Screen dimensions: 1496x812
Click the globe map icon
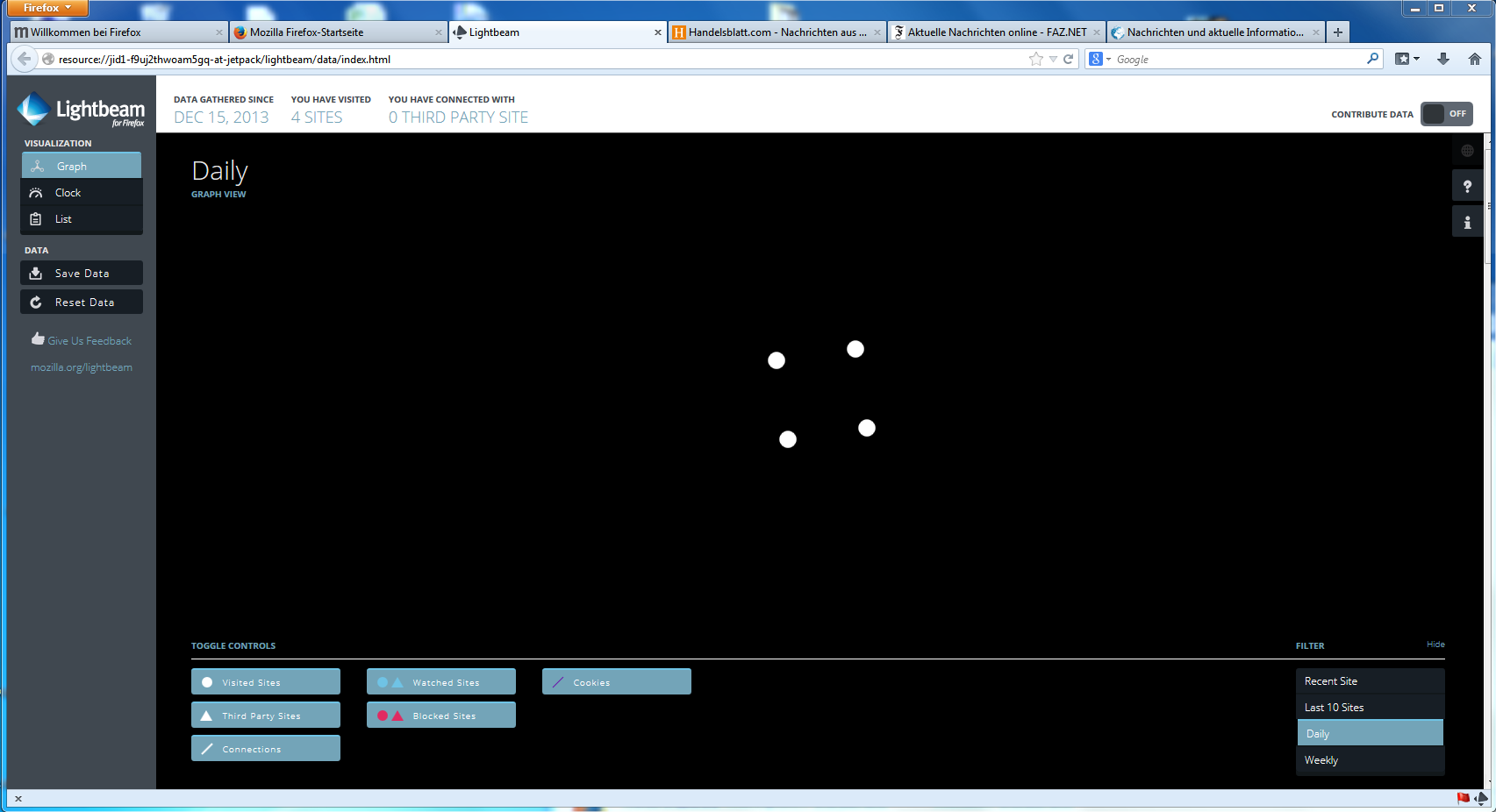pyautogui.click(x=1467, y=151)
